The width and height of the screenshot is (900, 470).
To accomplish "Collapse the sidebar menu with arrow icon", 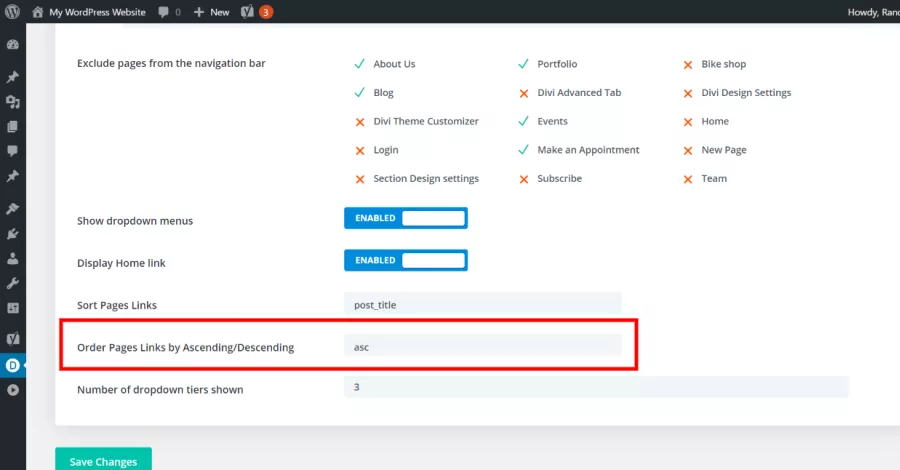I will tap(13, 390).
